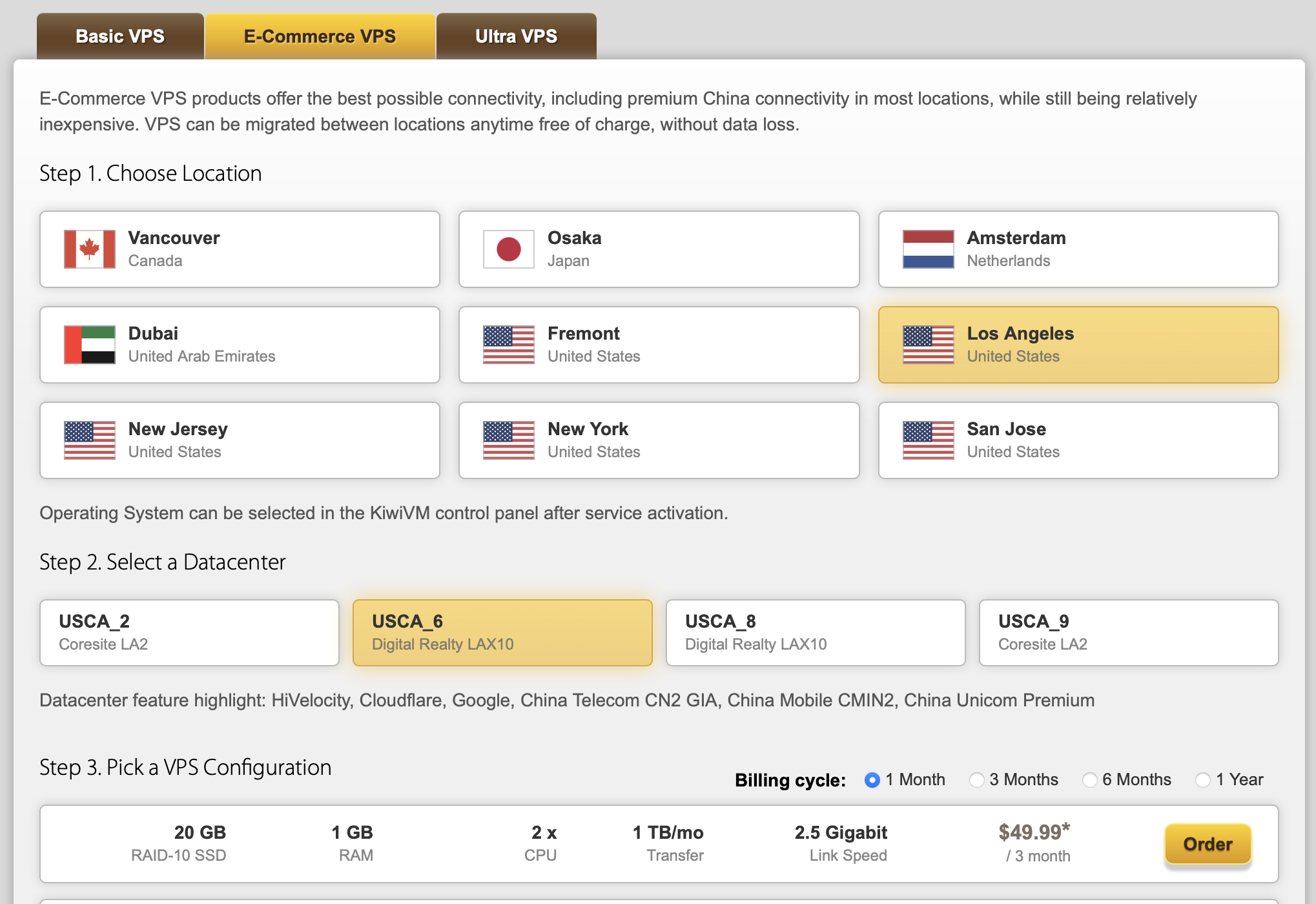Click the US flag beside Fremont

click(508, 345)
